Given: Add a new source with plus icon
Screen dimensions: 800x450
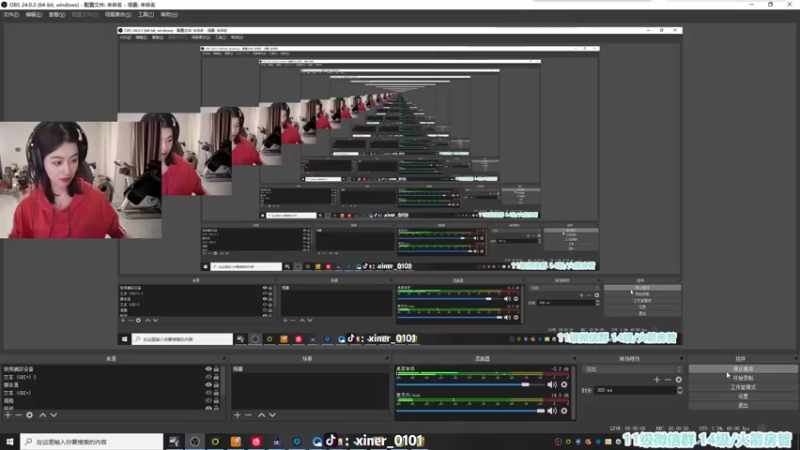Looking at the screenshot, I should (8, 415).
